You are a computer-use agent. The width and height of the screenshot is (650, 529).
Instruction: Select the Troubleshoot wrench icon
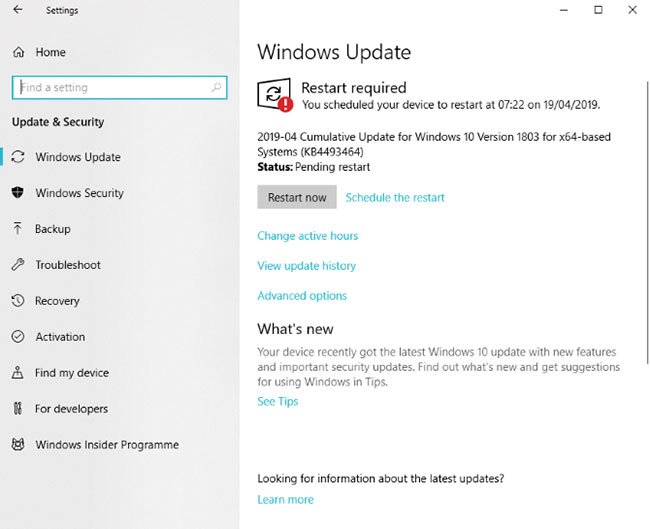pyautogui.click(x=18, y=264)
